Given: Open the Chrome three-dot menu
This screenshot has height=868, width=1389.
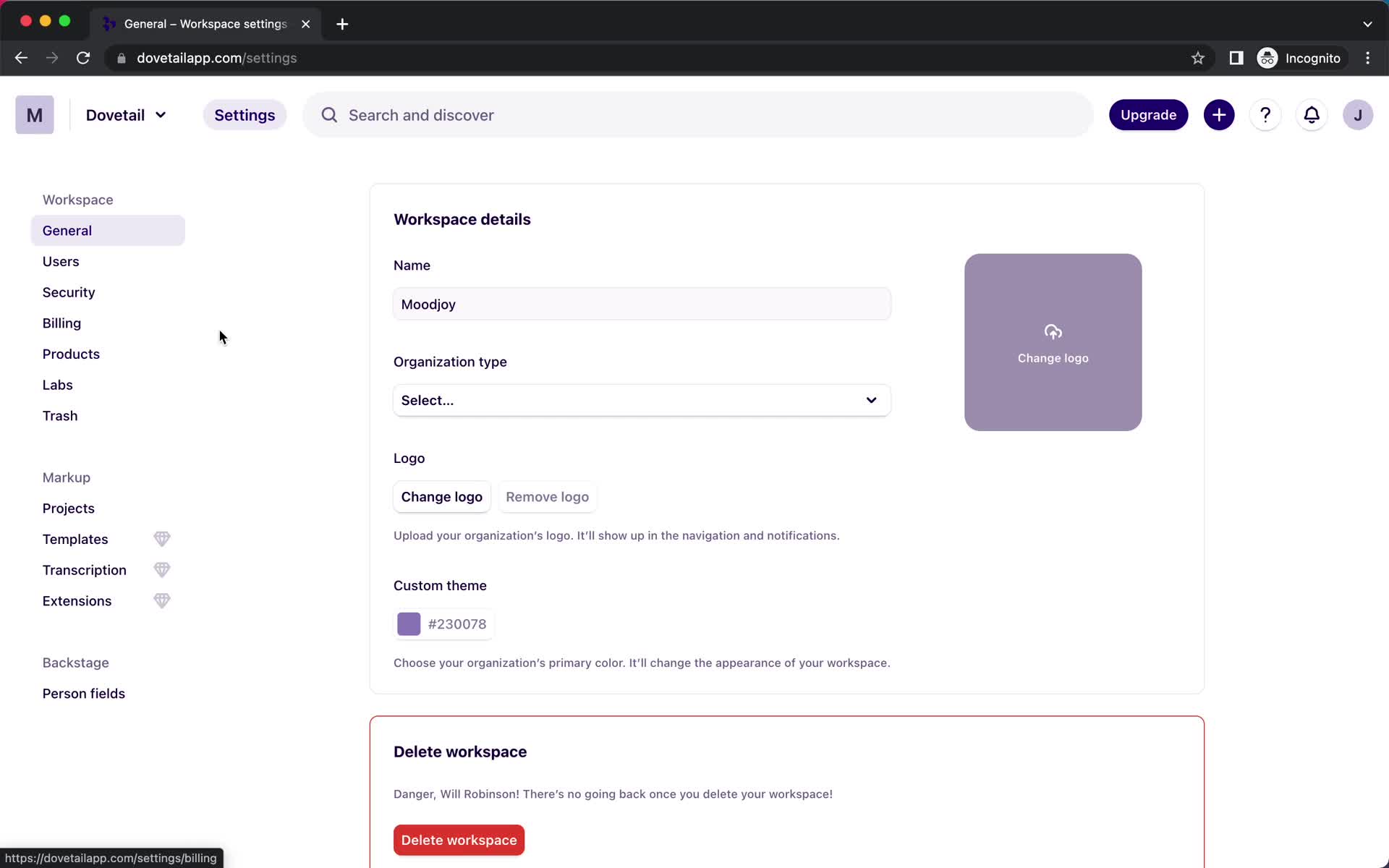Looking at the screenshot, I should (x=1367, y=58).
